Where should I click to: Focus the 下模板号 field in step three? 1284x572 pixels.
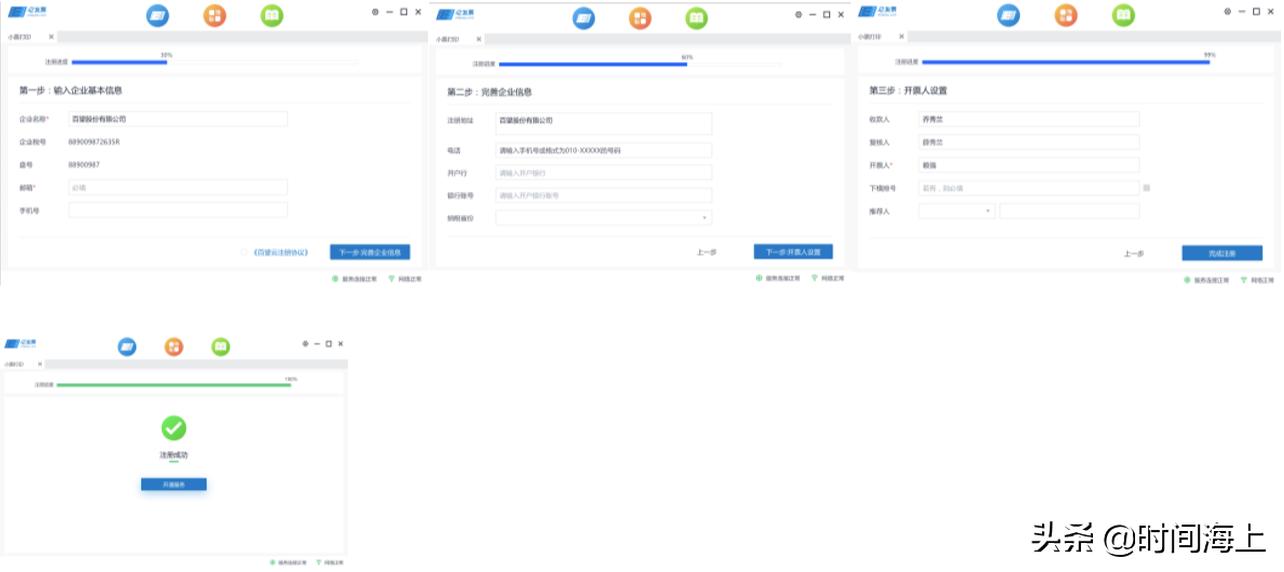pyautogui.click(x=1029, y=188)
